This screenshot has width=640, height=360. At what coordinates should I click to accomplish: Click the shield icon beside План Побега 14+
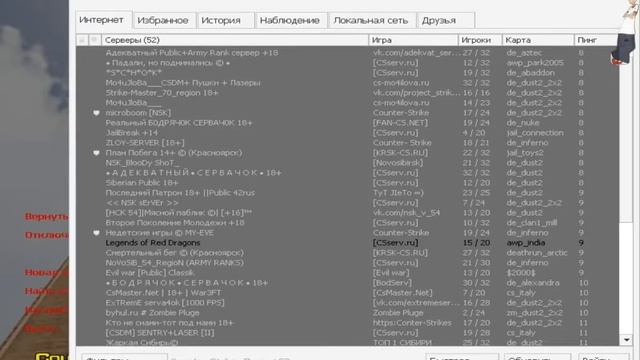96,153
